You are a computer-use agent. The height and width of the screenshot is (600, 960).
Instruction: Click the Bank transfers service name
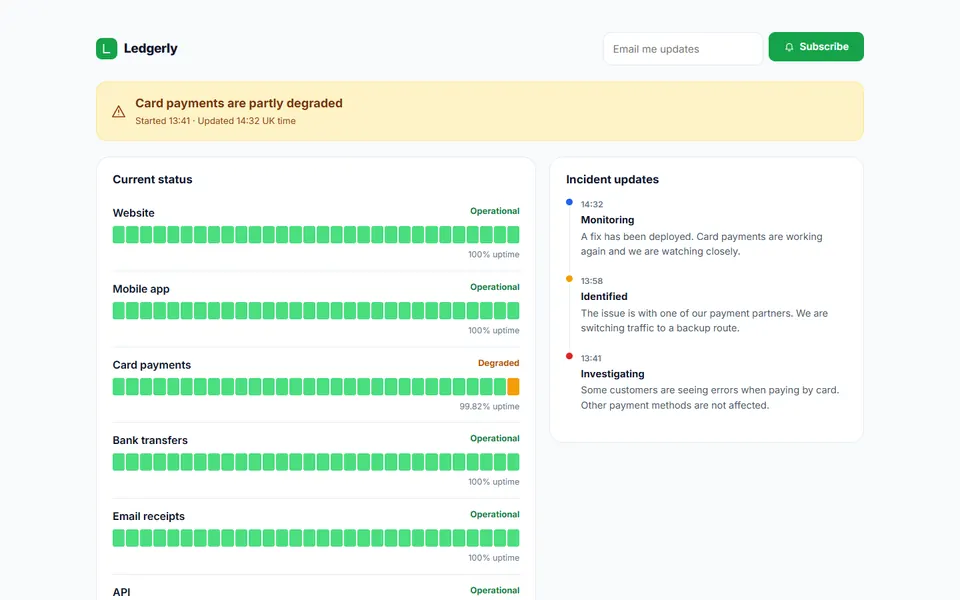click(x=150, y=440)
